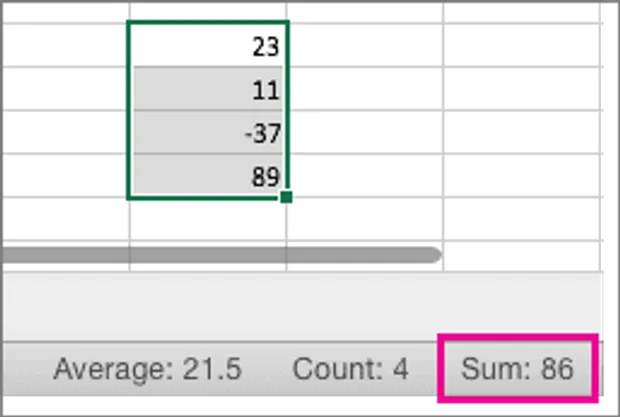Viewport: 620px width, 417px height.
Task: Select the empty cell right of 89
Action: [365, 175]
